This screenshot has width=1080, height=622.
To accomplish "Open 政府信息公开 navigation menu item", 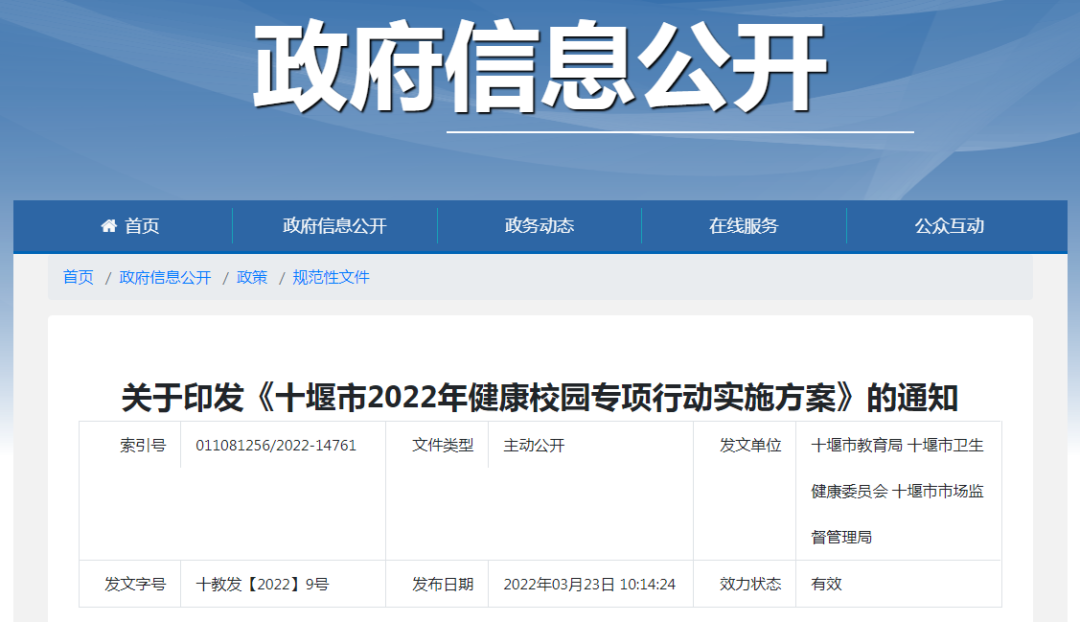I will 335,226.
